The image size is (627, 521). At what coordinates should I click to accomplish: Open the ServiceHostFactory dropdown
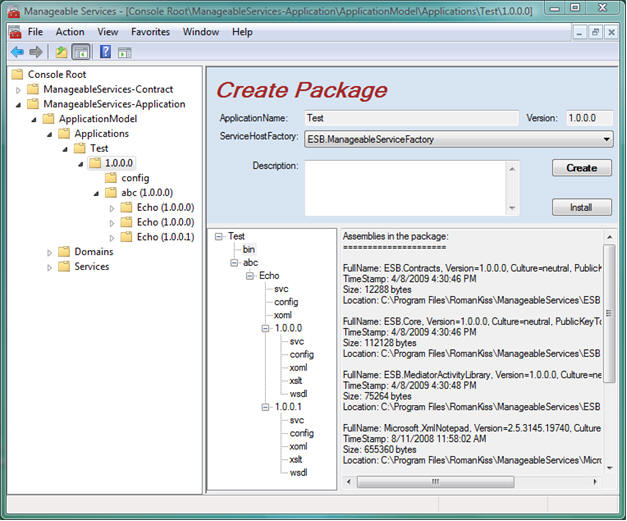pos(606,140)
